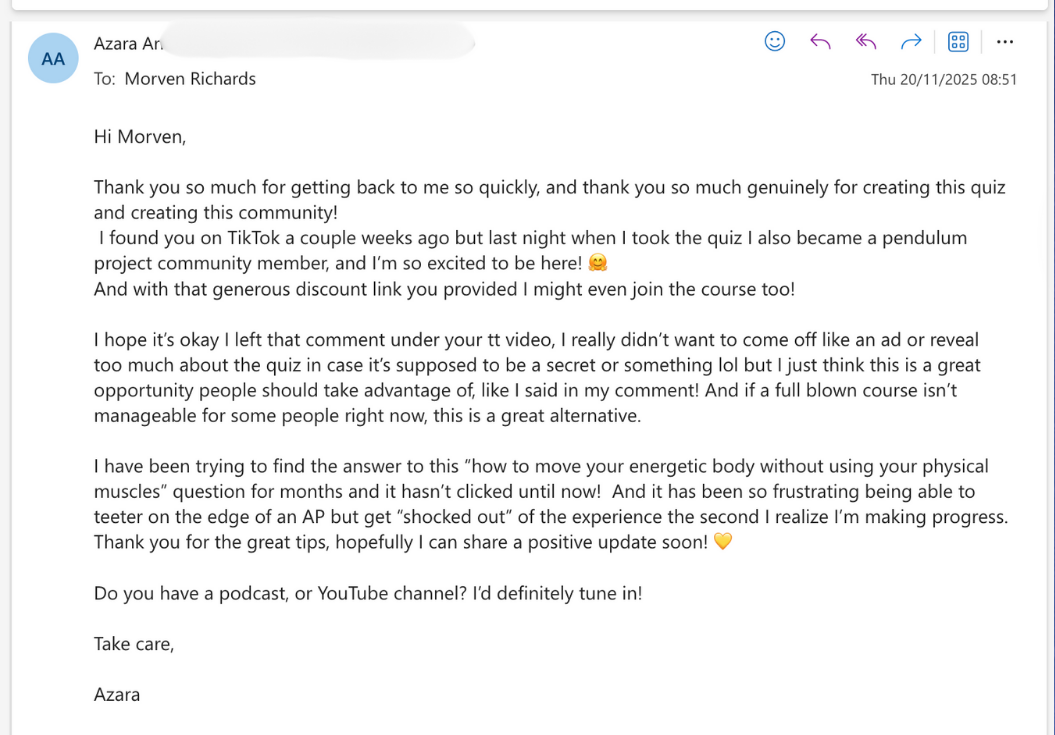Reply to Azara's email
The image size is (1055, 735).
point(820,41)
